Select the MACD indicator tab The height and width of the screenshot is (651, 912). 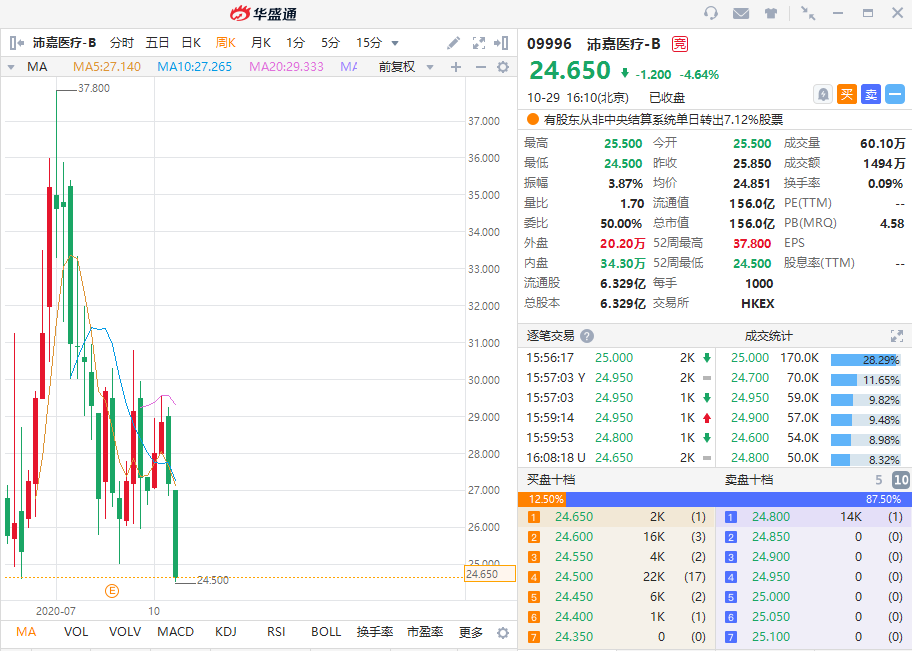pos(175,632)
